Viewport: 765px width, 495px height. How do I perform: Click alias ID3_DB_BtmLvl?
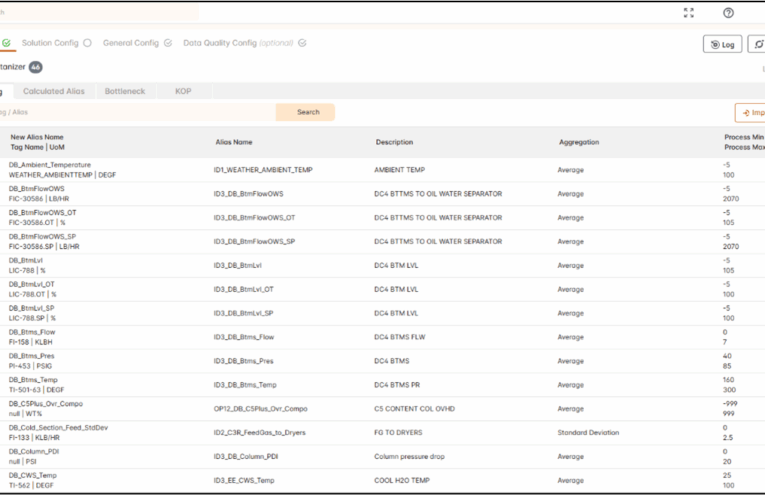tap(238, 265)
